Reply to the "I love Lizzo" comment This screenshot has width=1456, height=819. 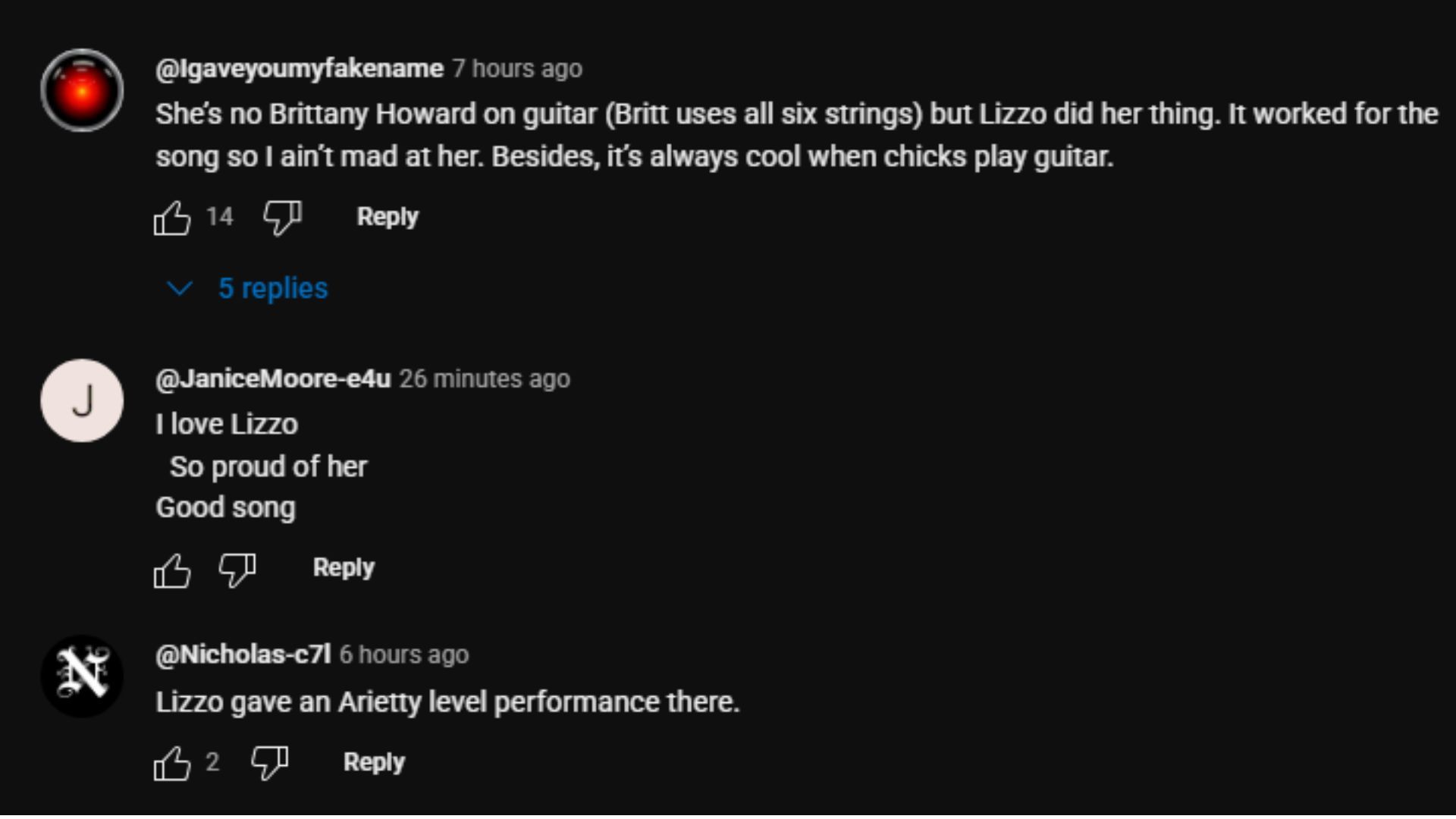344,568
